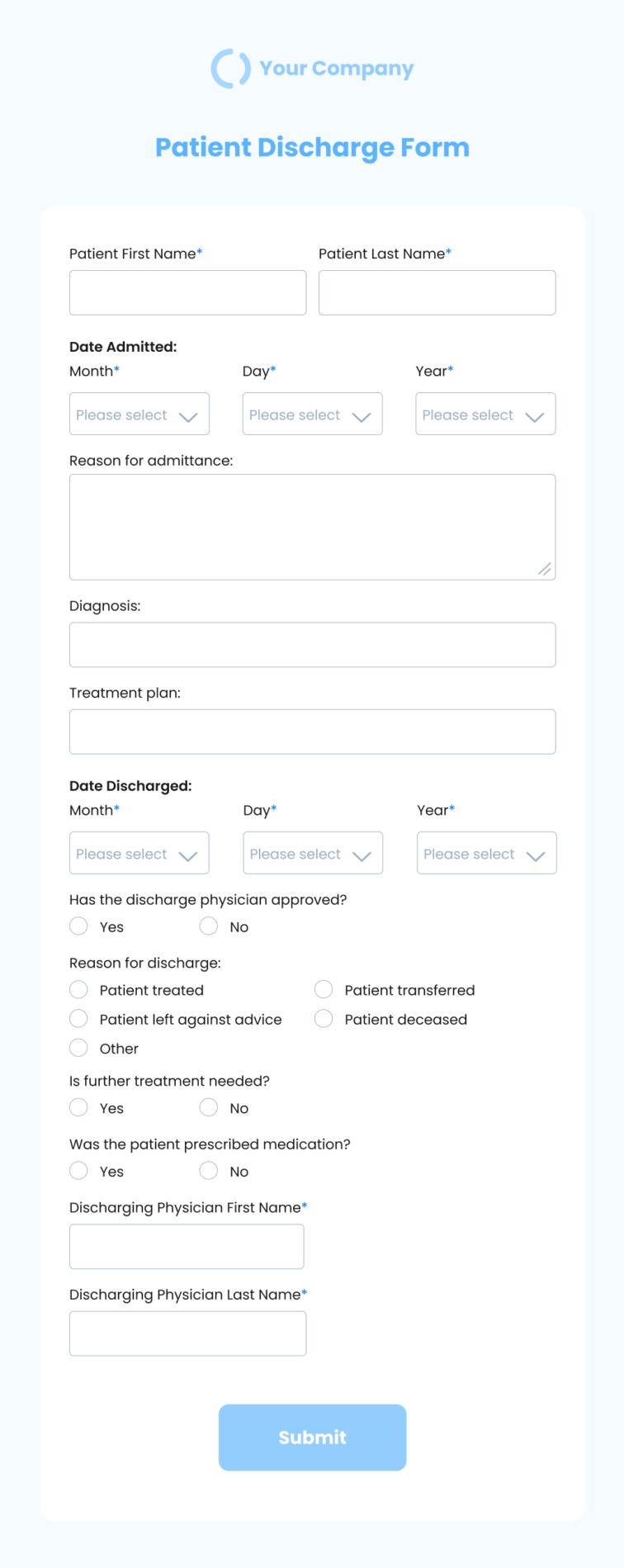Choose the Patient treated option
This screenshot has width=624, height=1568.
coord(78,989)
